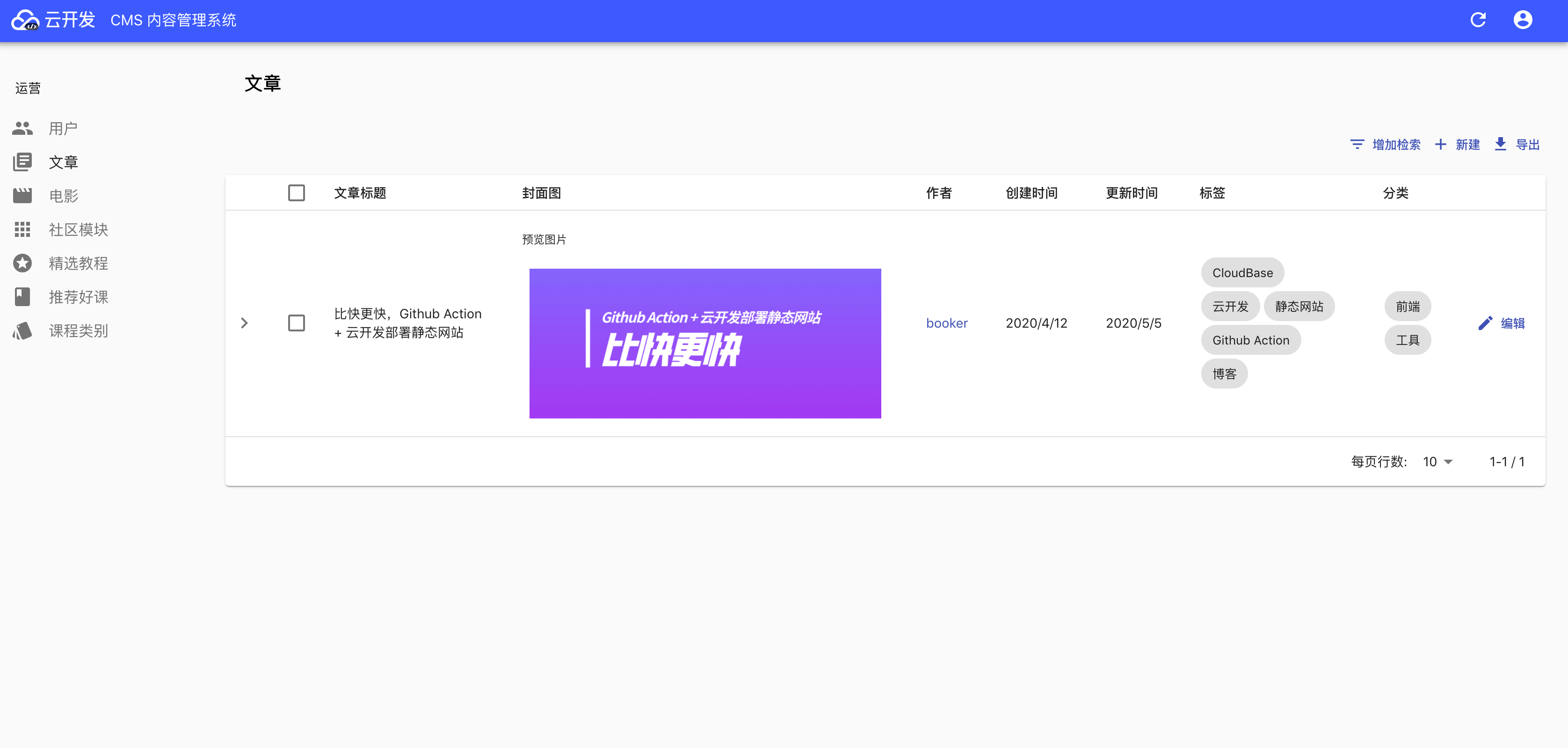Screen dimensions: 1568x748
Task: Open 推荐好课 via bookmark icon
Action: (22, 297)
